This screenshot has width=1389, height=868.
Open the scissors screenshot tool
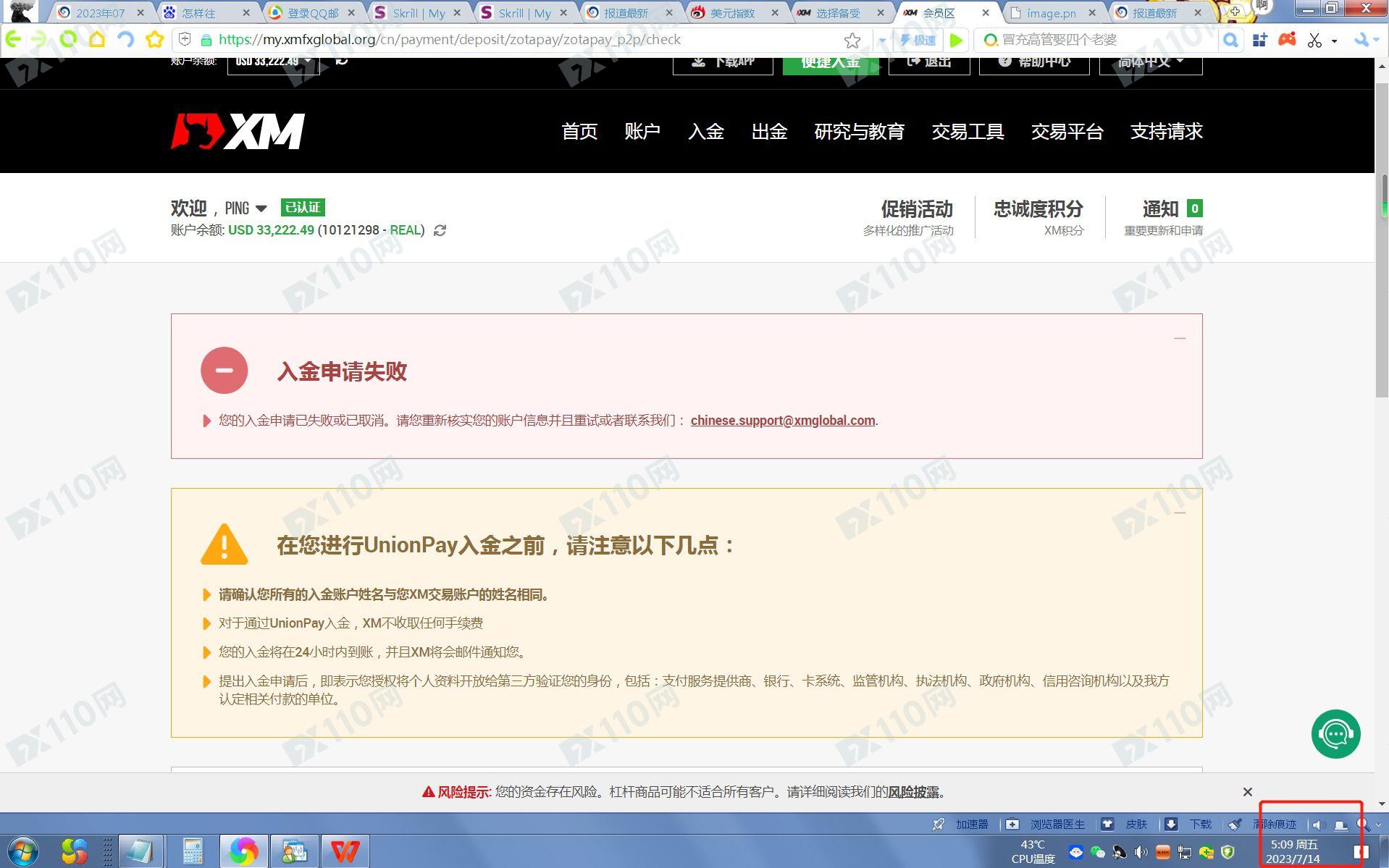[x=1315, y=41]
